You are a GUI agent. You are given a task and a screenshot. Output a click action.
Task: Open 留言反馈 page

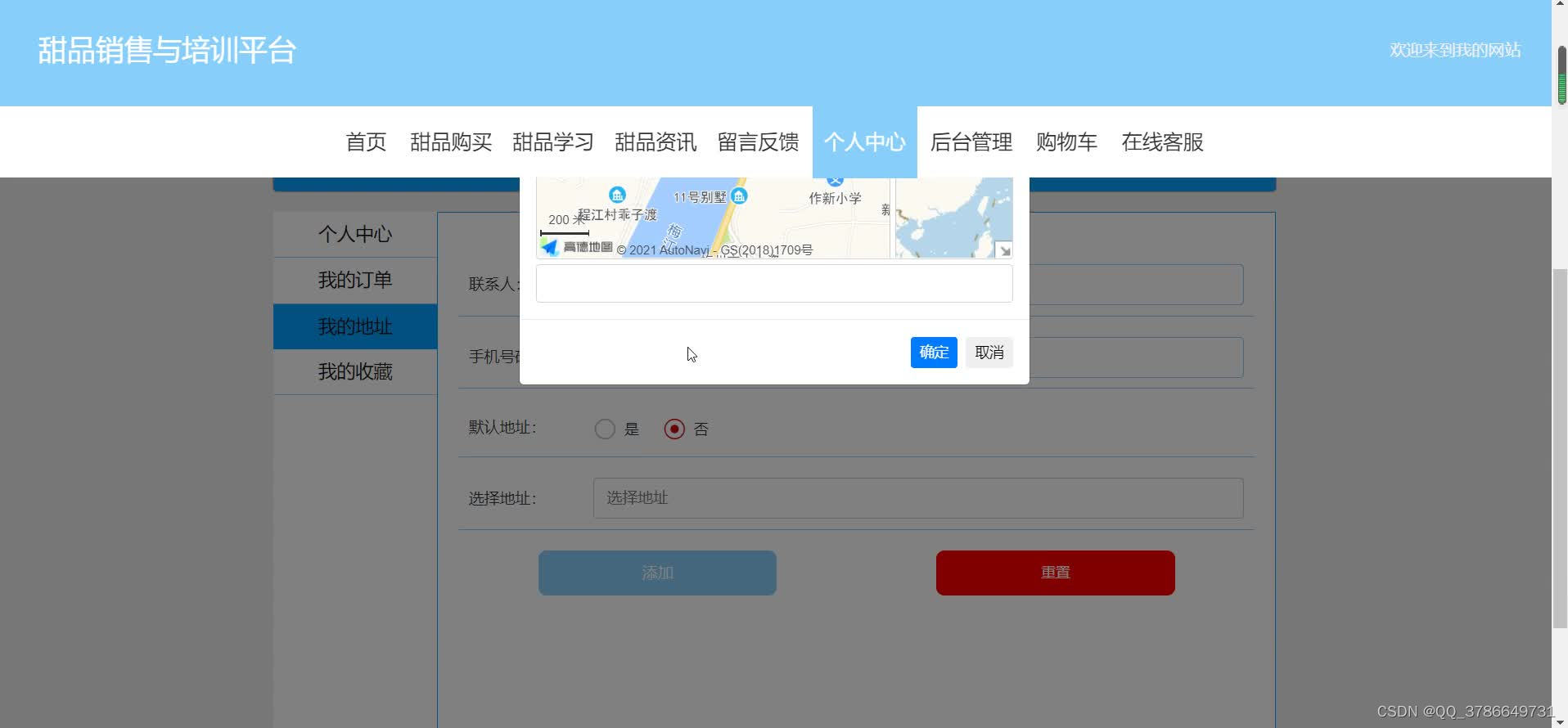coord(758,142)
